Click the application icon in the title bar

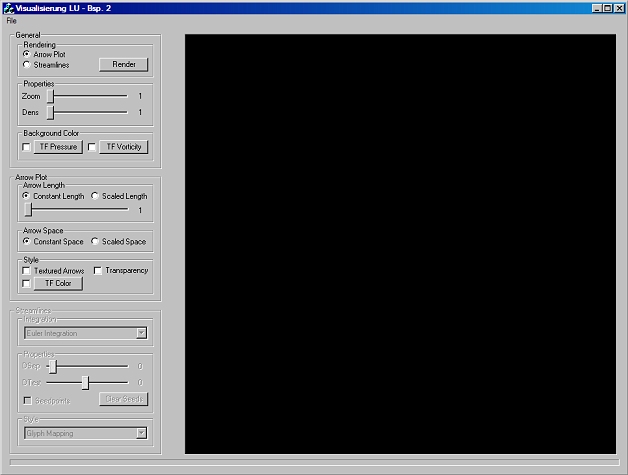8,8
